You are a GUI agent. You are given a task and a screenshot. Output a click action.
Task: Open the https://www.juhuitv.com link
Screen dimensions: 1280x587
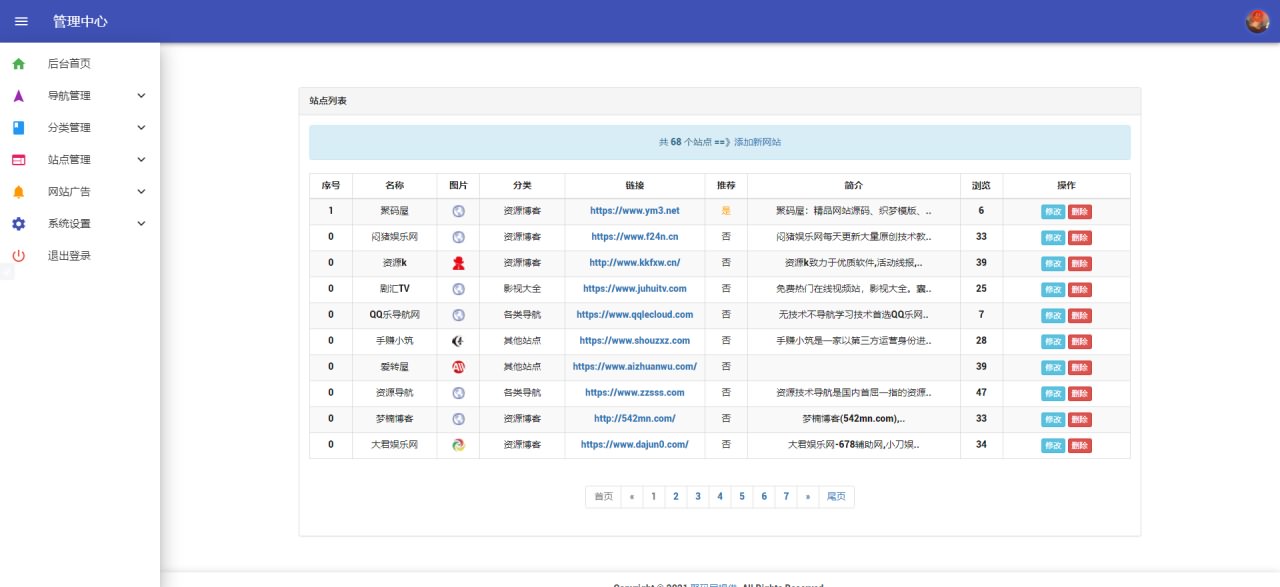(634, 289)
